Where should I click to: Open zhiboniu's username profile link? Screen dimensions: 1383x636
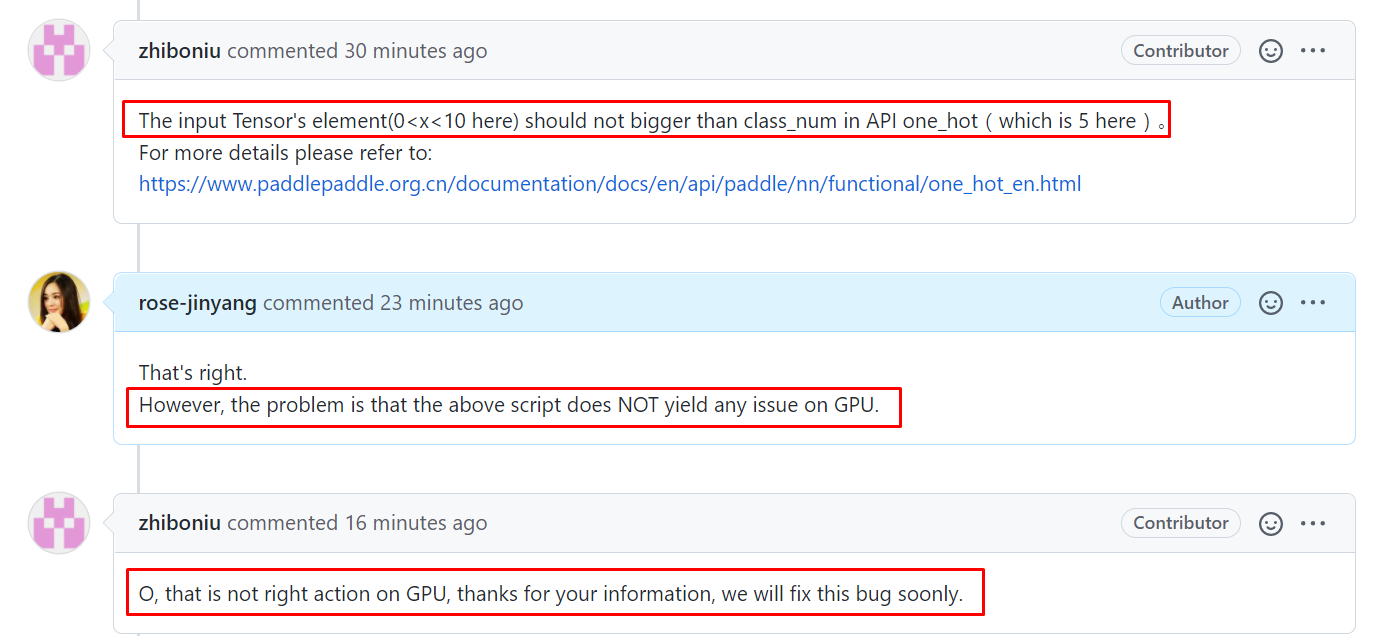pos(180,50)
